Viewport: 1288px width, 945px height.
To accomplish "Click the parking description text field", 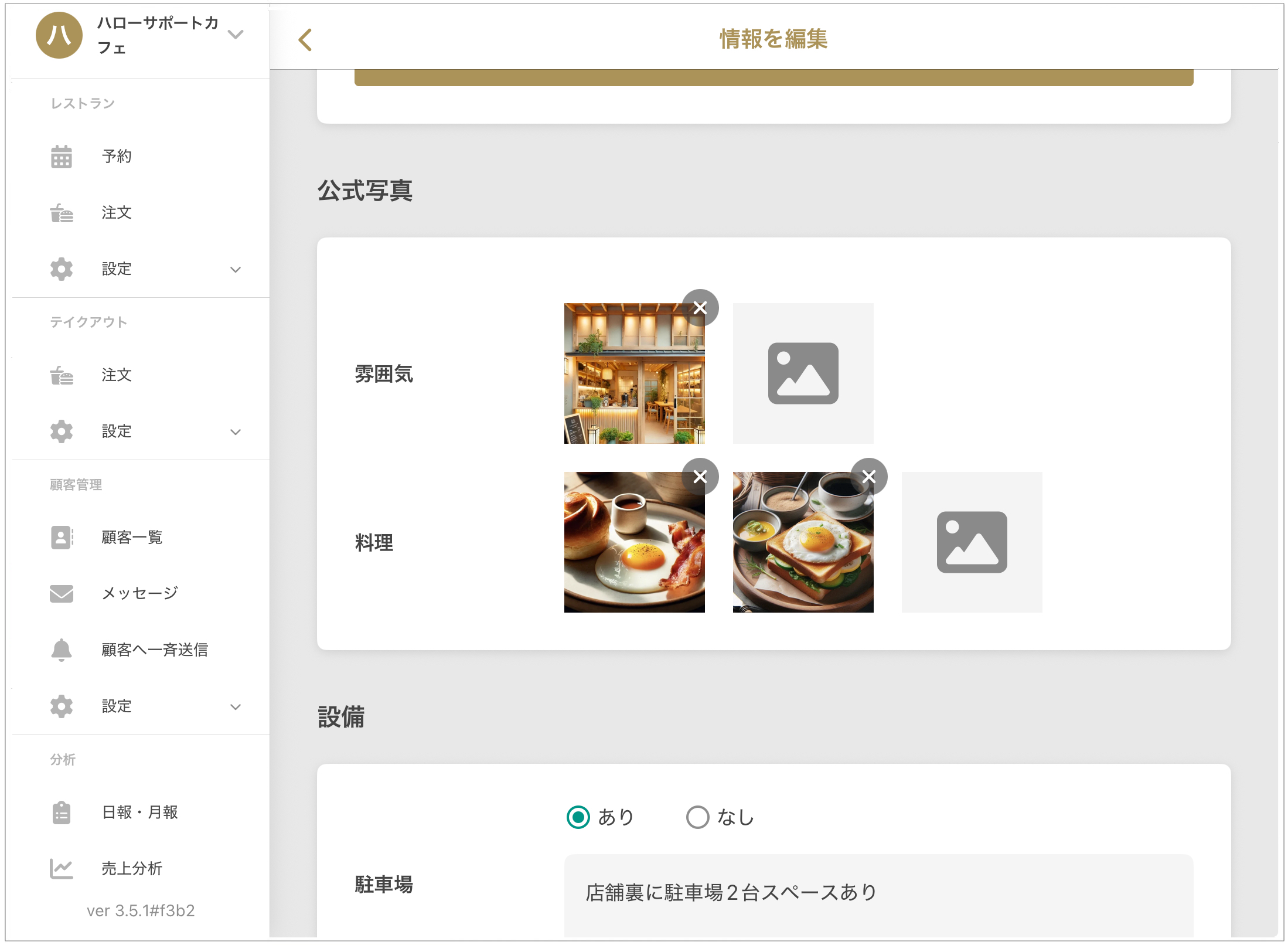I will point(878,896).
